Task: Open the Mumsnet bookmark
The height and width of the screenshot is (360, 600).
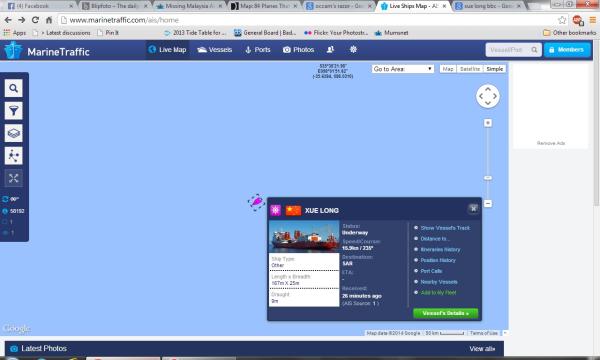Action: tap(391, 33)
